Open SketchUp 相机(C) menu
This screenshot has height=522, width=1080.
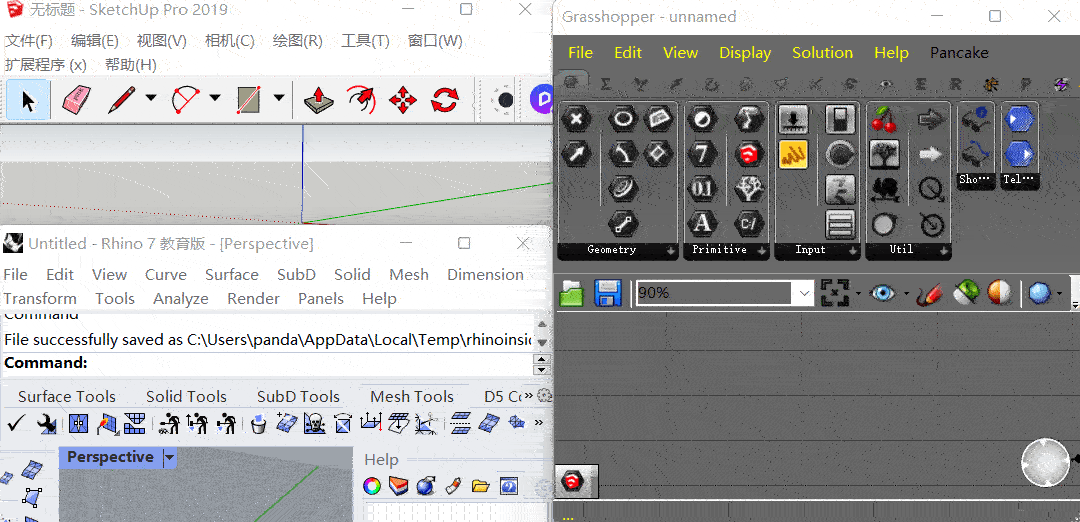229,41
